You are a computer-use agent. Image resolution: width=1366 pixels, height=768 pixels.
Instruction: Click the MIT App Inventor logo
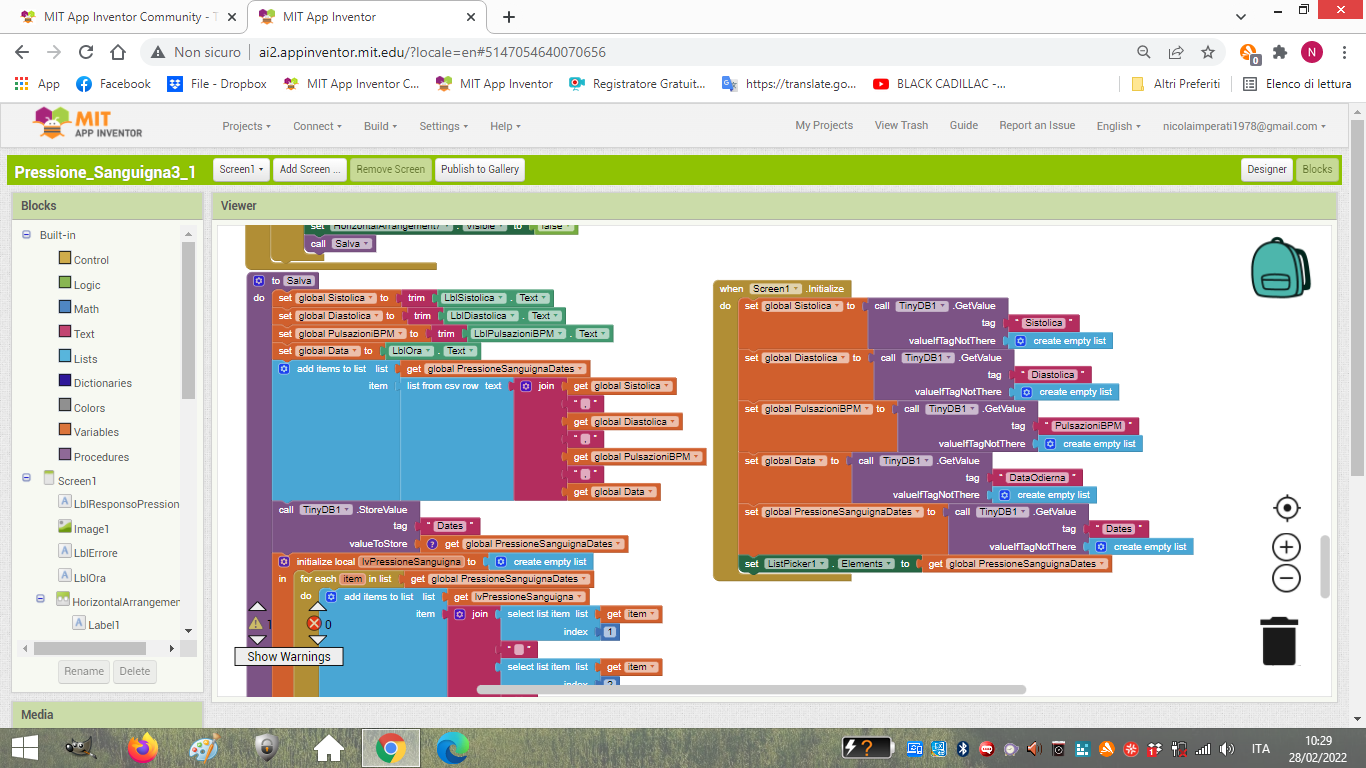88,124
